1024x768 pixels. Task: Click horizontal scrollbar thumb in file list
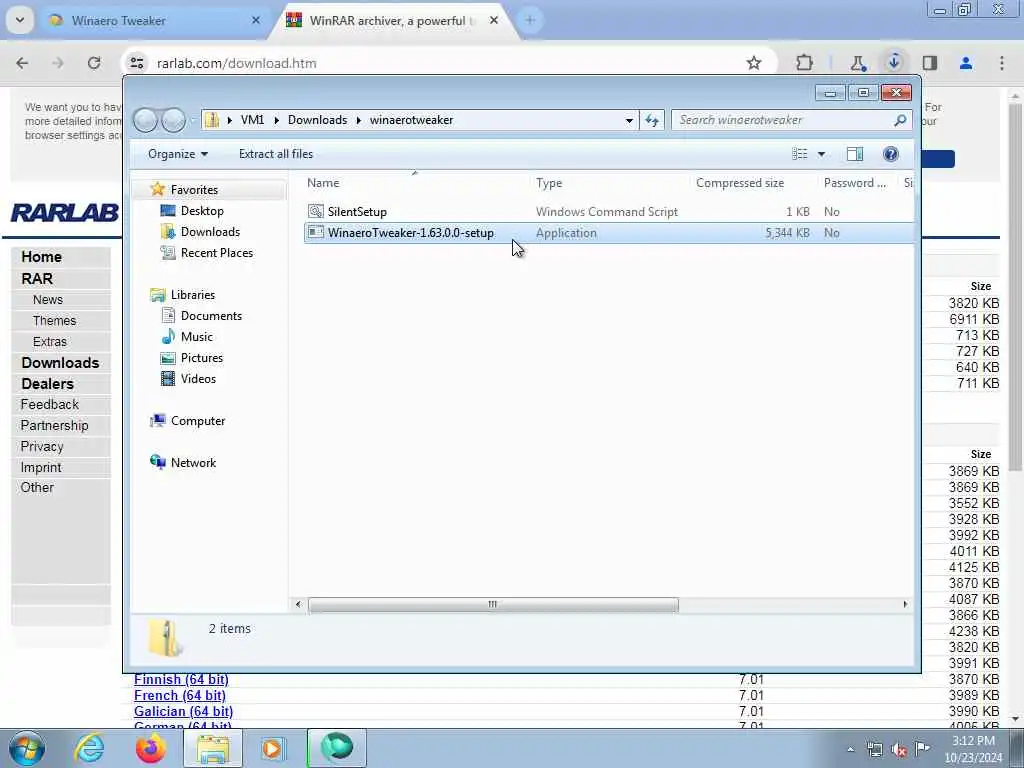point(493,605)
